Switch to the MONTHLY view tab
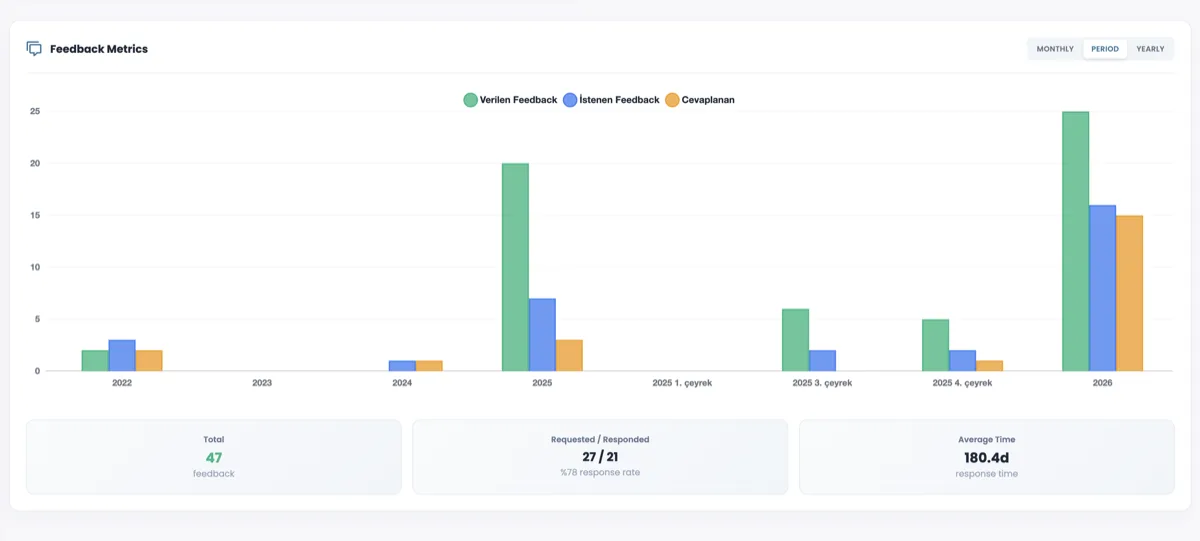The width and height of the screenshot is (1200, 541). point(1055,49)
